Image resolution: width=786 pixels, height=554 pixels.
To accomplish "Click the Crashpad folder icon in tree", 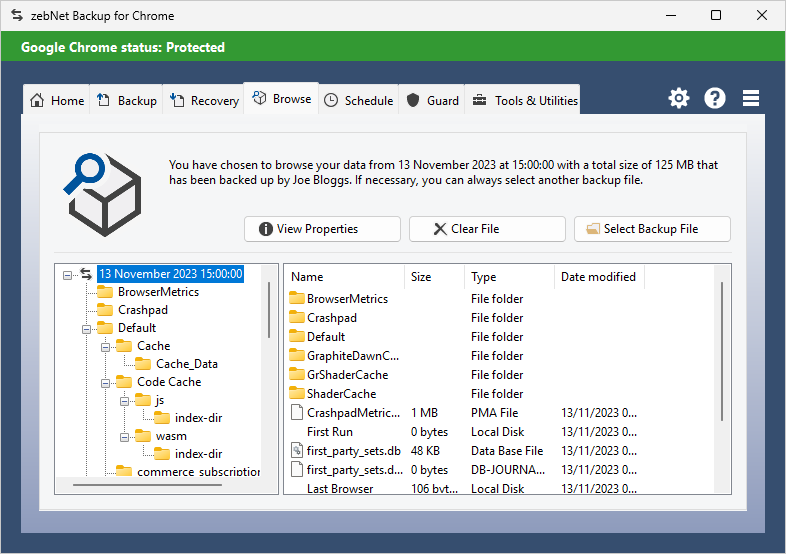I will coord(105,310).
